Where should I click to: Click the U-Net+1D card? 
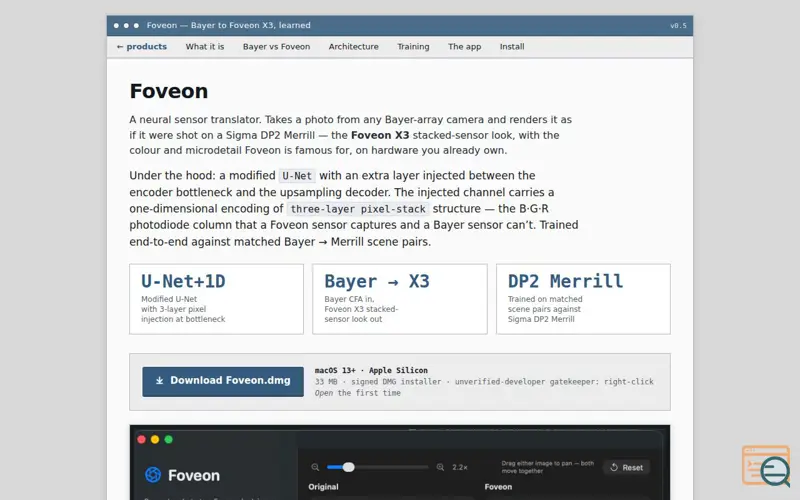pos(216,299)
